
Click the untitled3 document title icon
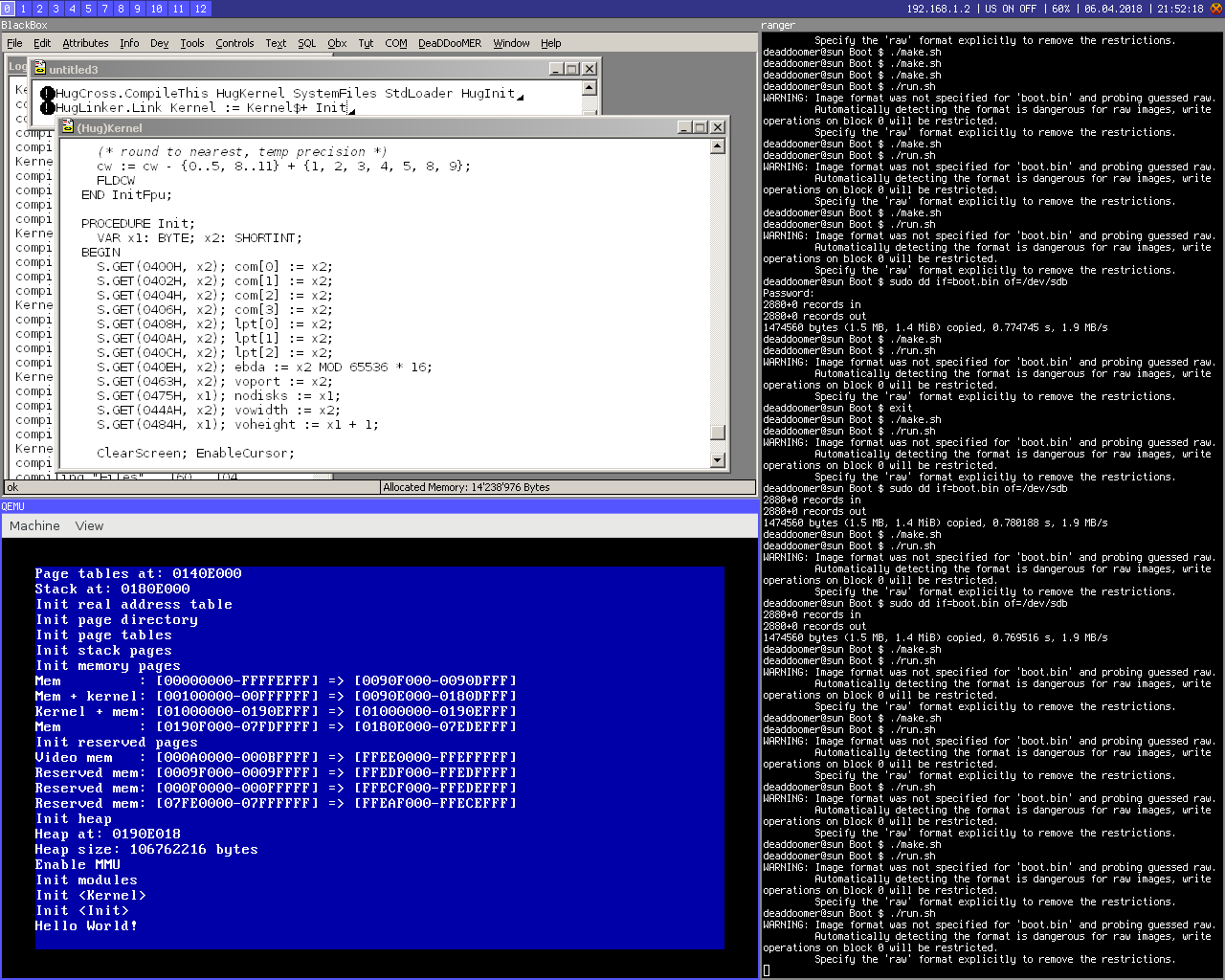tap(39, 69)
